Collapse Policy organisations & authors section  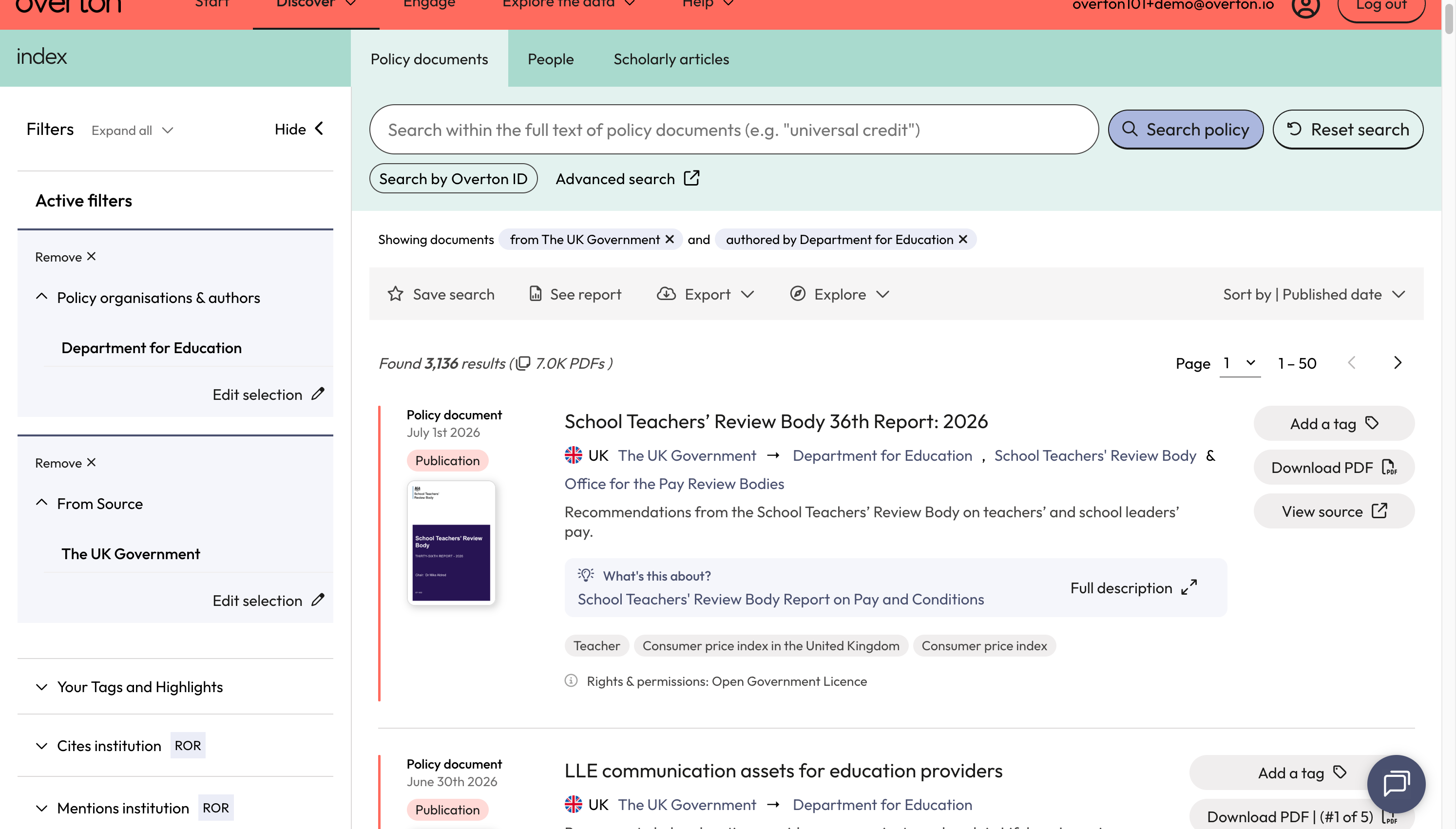pos(41,297)
